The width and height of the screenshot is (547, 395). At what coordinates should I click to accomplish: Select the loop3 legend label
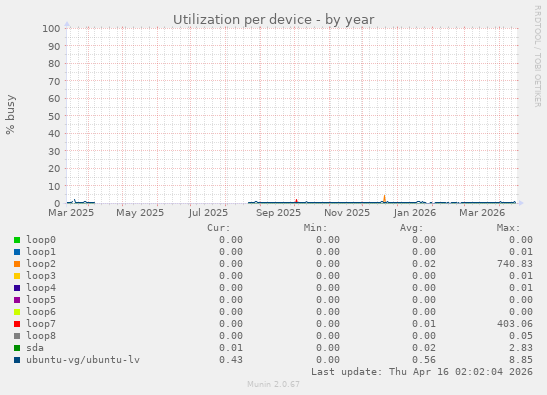[x=41, y=276]
